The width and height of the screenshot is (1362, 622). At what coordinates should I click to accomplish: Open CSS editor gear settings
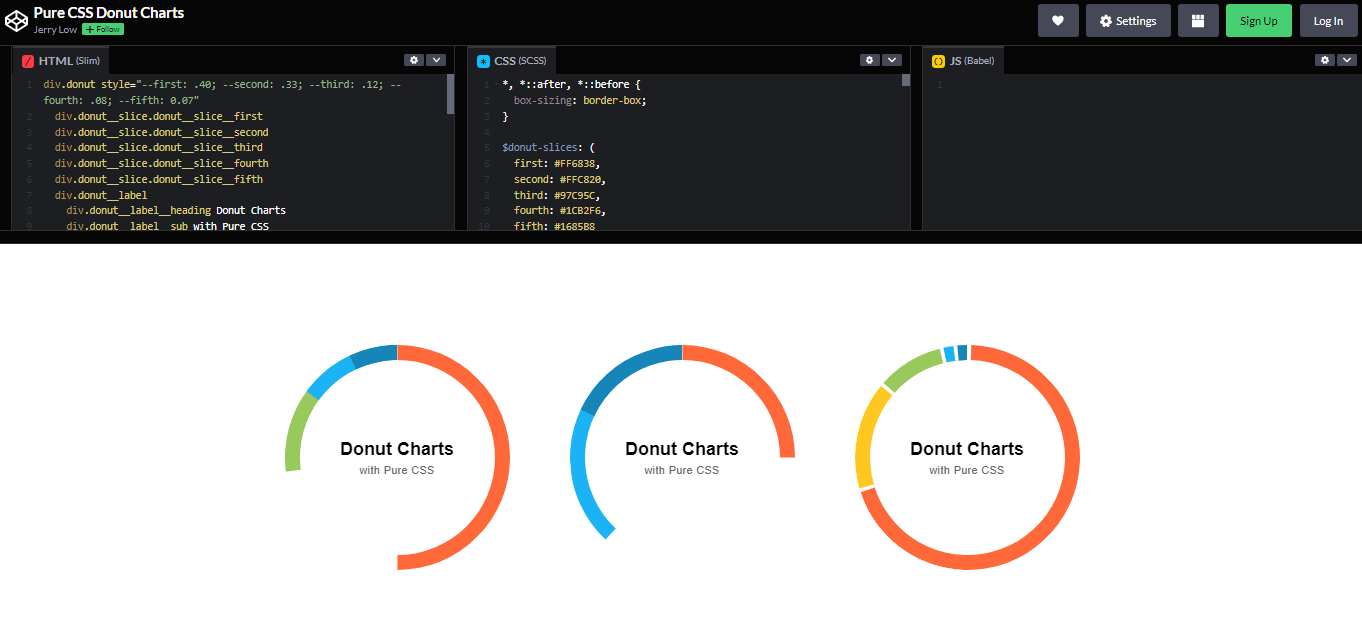869,60
